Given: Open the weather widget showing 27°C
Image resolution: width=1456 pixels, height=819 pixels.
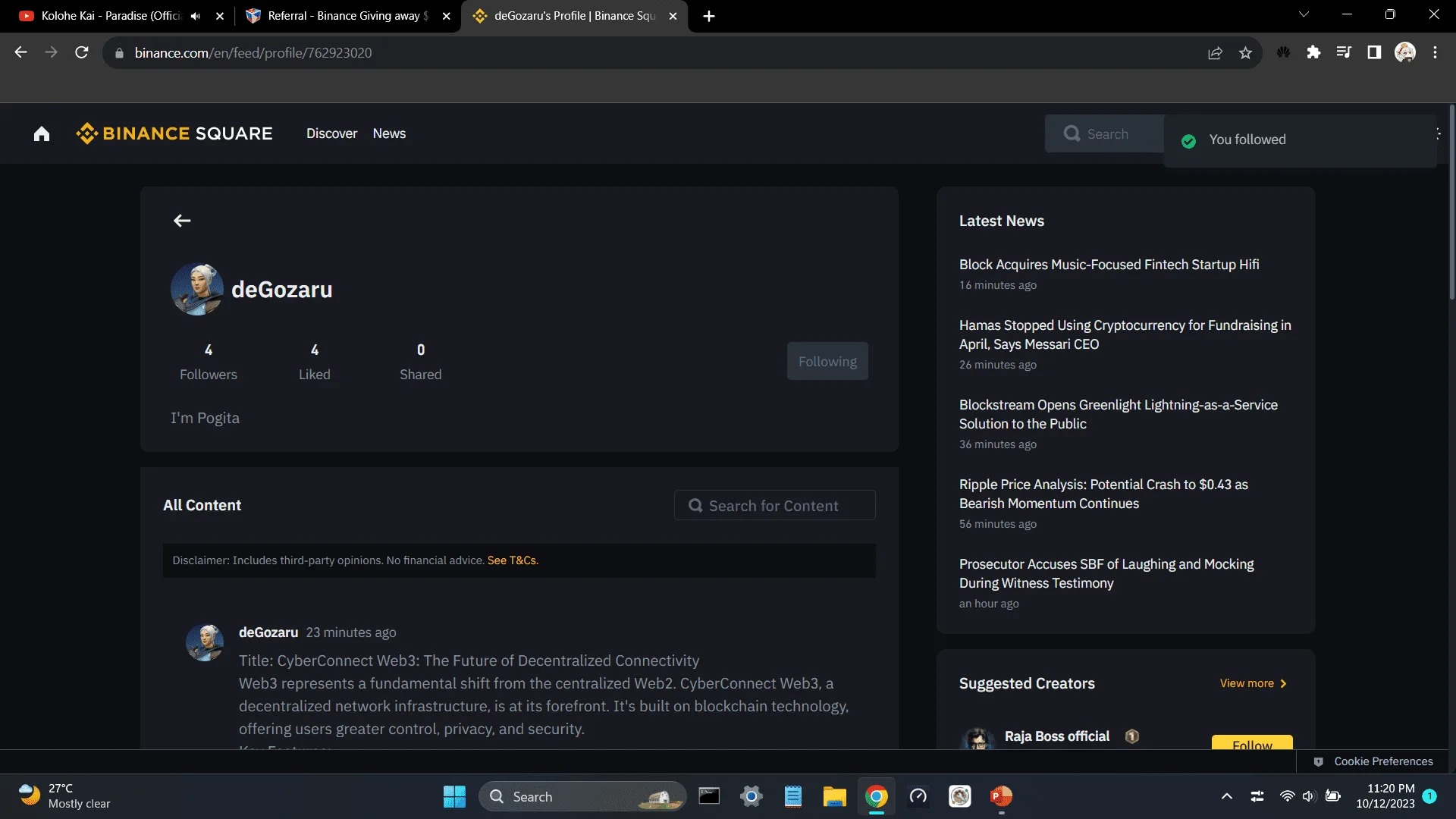Looking at the screenshot, I should 64,796.
